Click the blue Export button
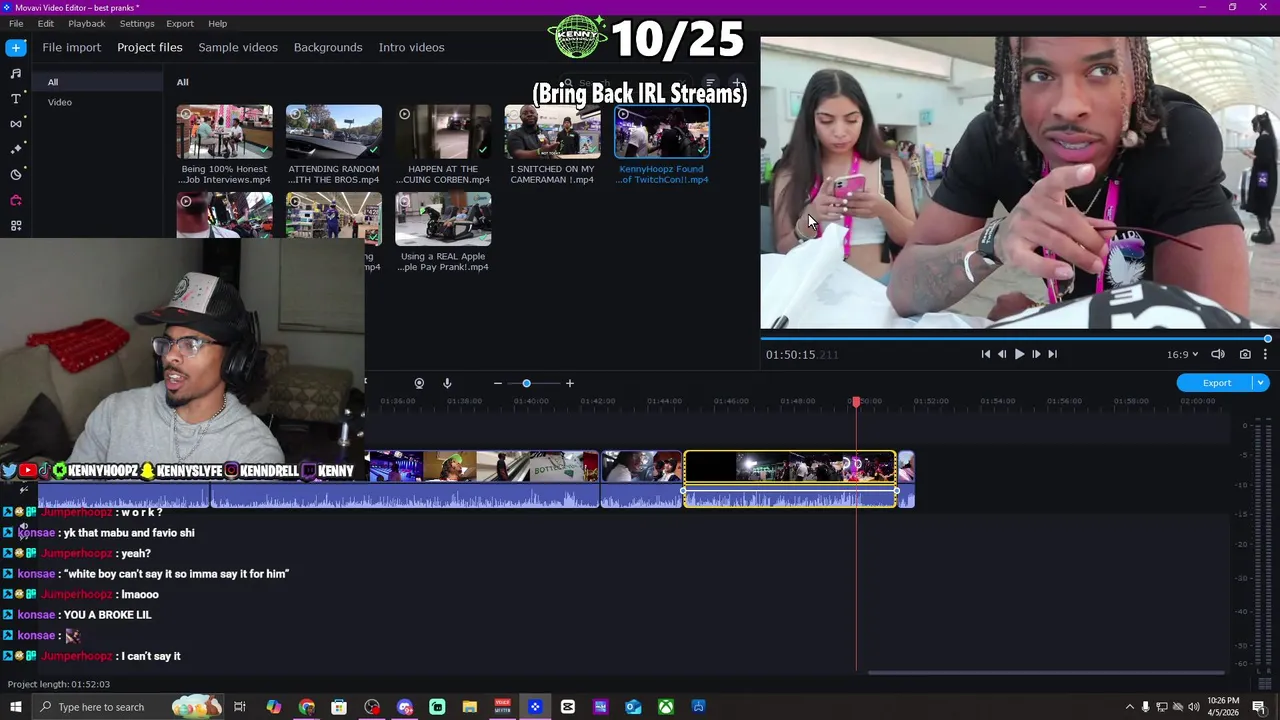1280x720 pixels. click(x=1216, y=383)
